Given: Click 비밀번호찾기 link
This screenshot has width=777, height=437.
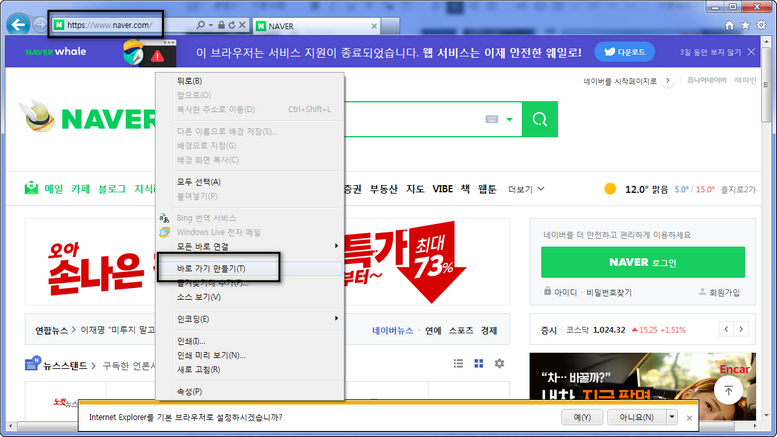Looking at the screenshot, I should click(609, 292).
